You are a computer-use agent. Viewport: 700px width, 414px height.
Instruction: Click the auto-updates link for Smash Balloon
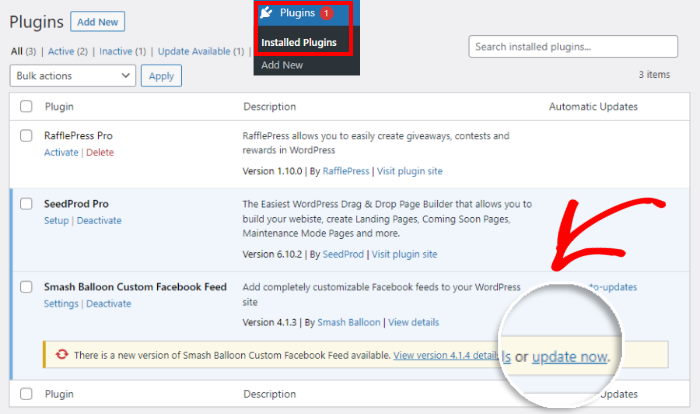[x=612, y=287]
